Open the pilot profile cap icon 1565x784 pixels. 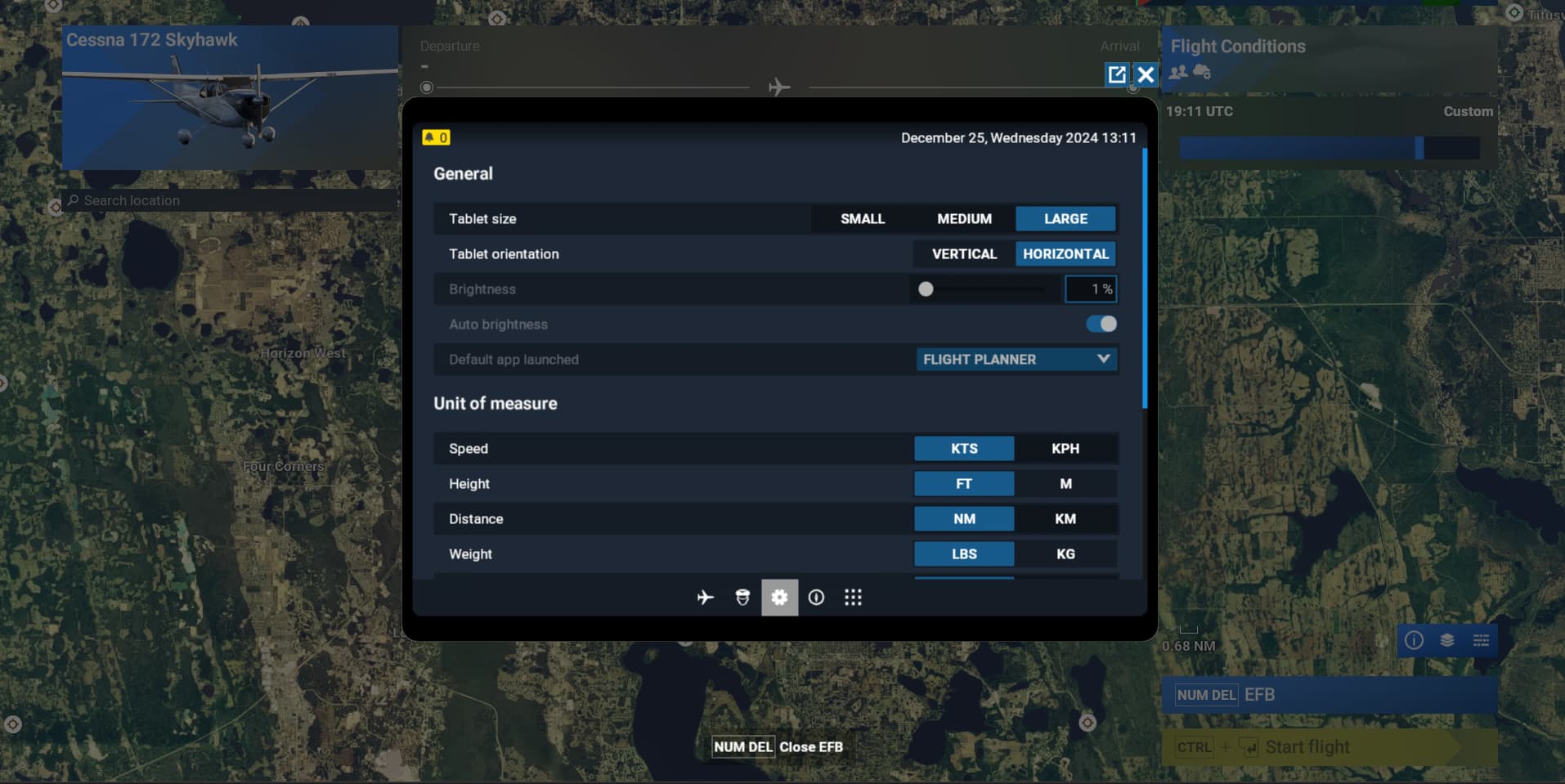pyautogui.click(x=742, y=598)
